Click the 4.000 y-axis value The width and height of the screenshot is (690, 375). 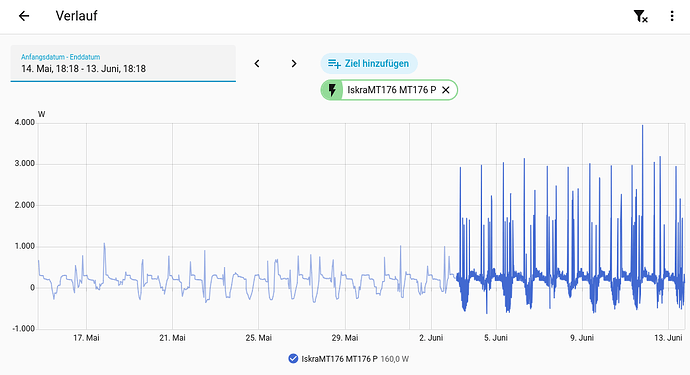pos(25,122)
